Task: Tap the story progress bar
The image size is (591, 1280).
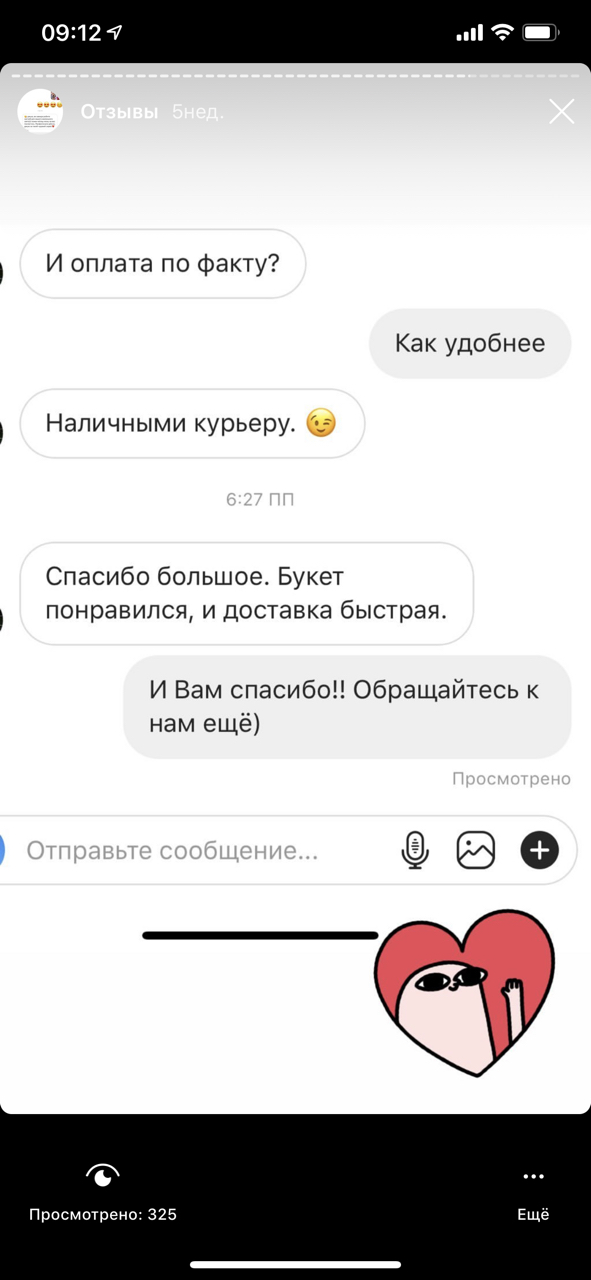Action: point(295,75)
